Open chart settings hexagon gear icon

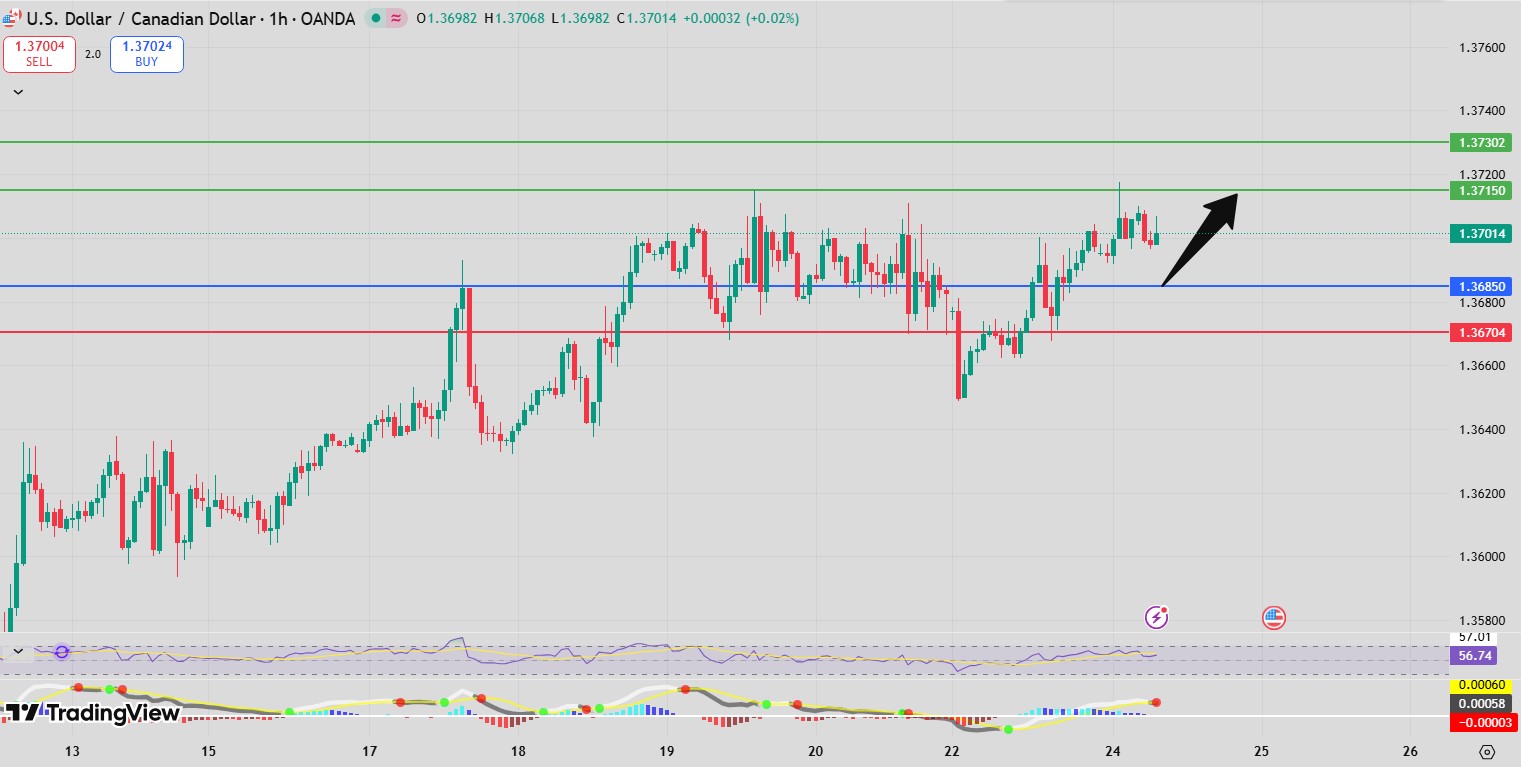(1487, 751)
